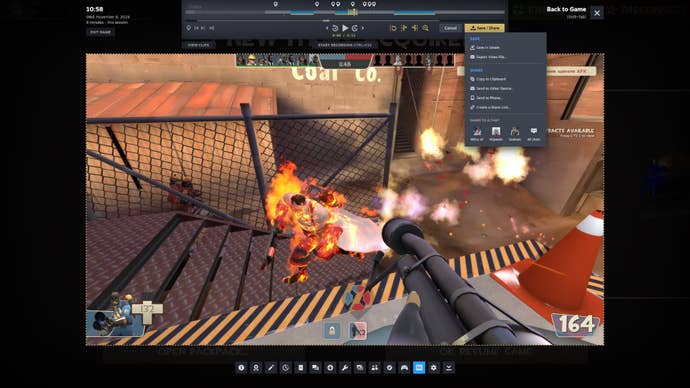Open the clock timer icon in bottom toolbar
This screenshot has width=690, height=388.
coord(286,367)
